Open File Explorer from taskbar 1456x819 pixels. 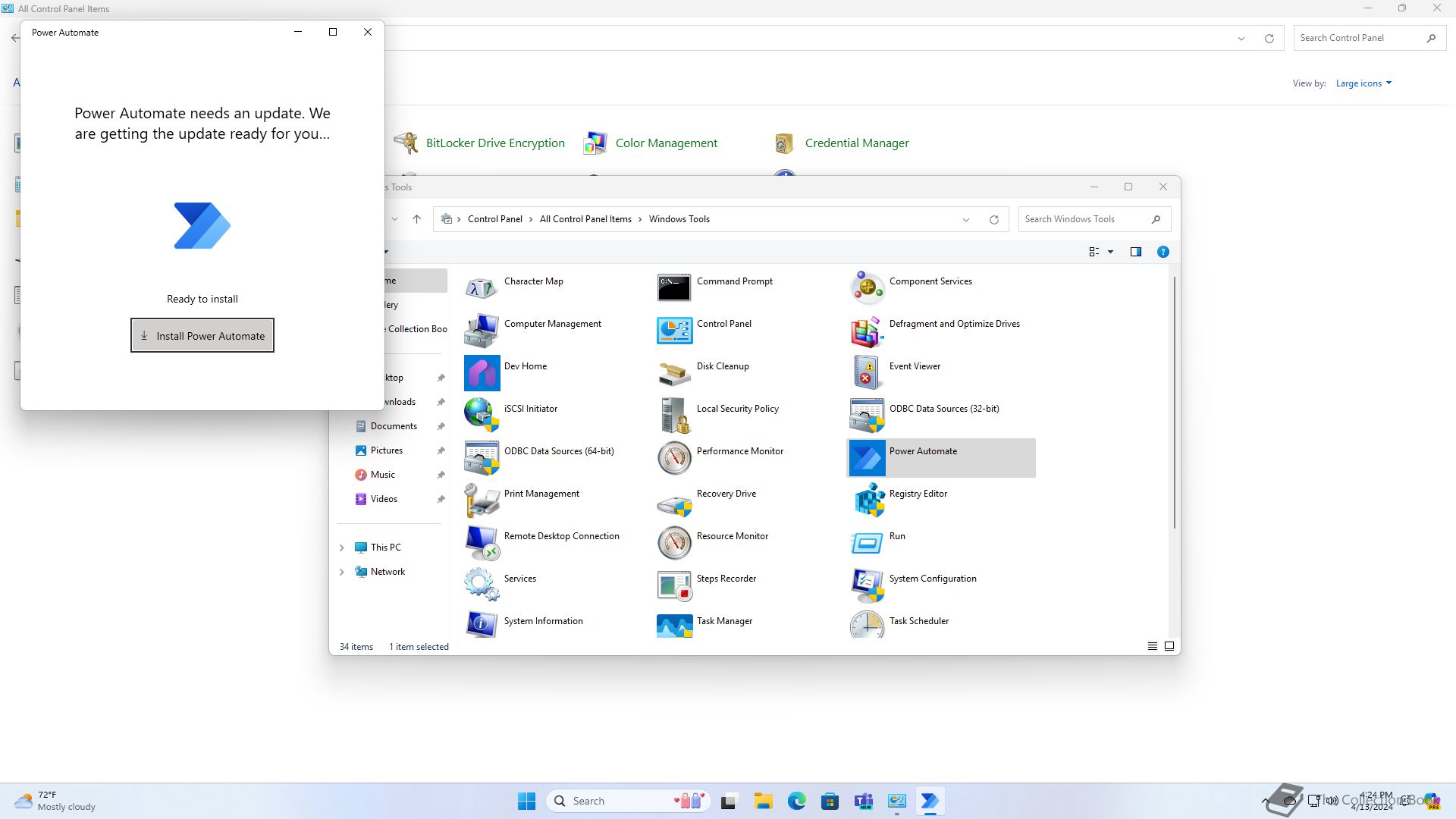pyautogui.click(x=763, y=801)
